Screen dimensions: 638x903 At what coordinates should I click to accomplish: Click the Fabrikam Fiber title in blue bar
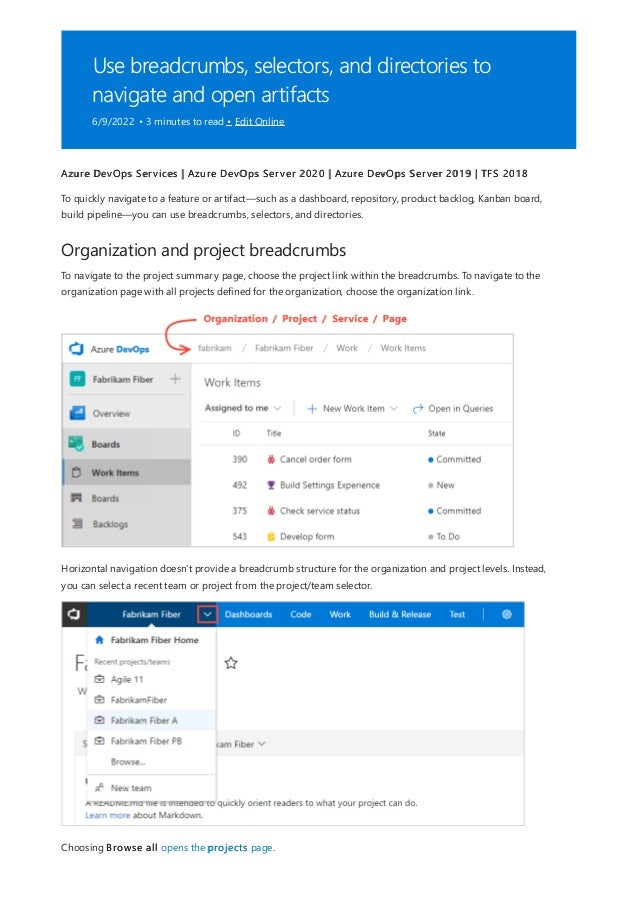[151, 614]
